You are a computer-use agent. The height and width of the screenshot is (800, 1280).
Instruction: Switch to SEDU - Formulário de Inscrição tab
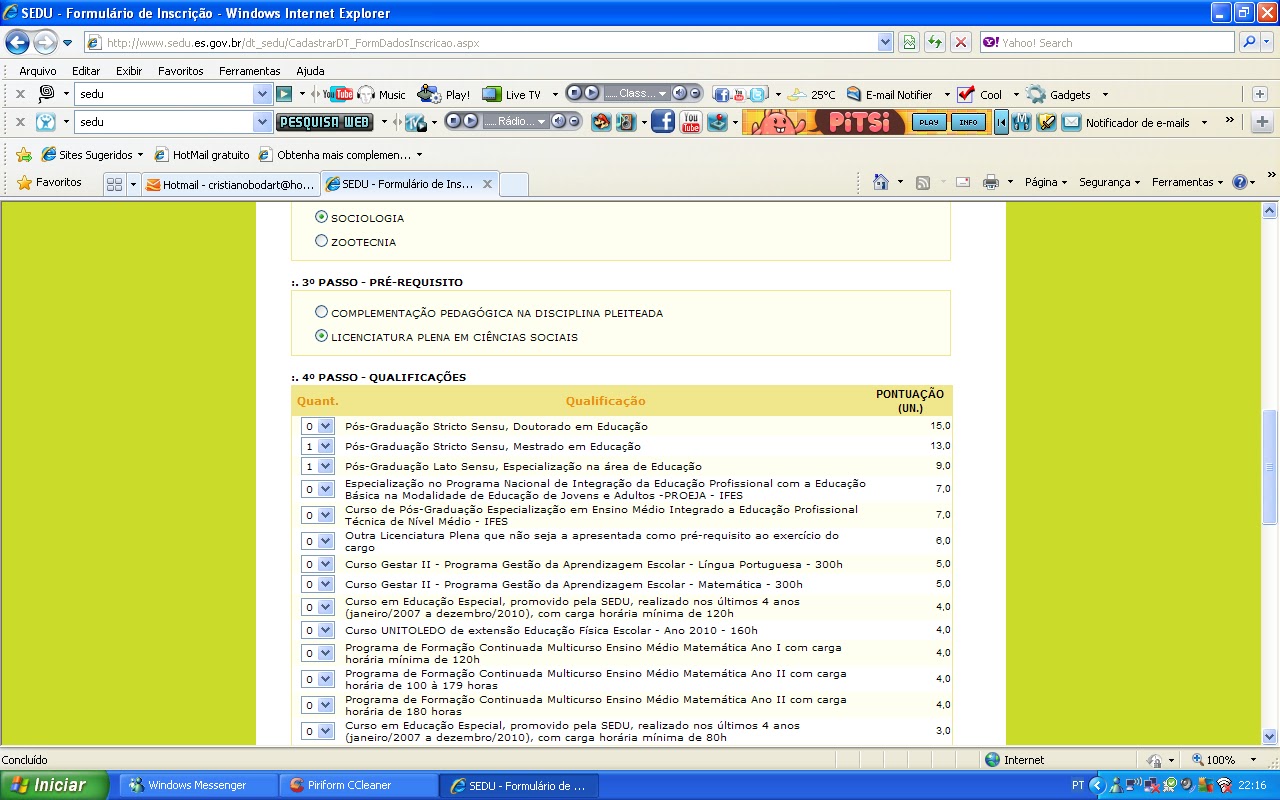click(x=409, y=184)
